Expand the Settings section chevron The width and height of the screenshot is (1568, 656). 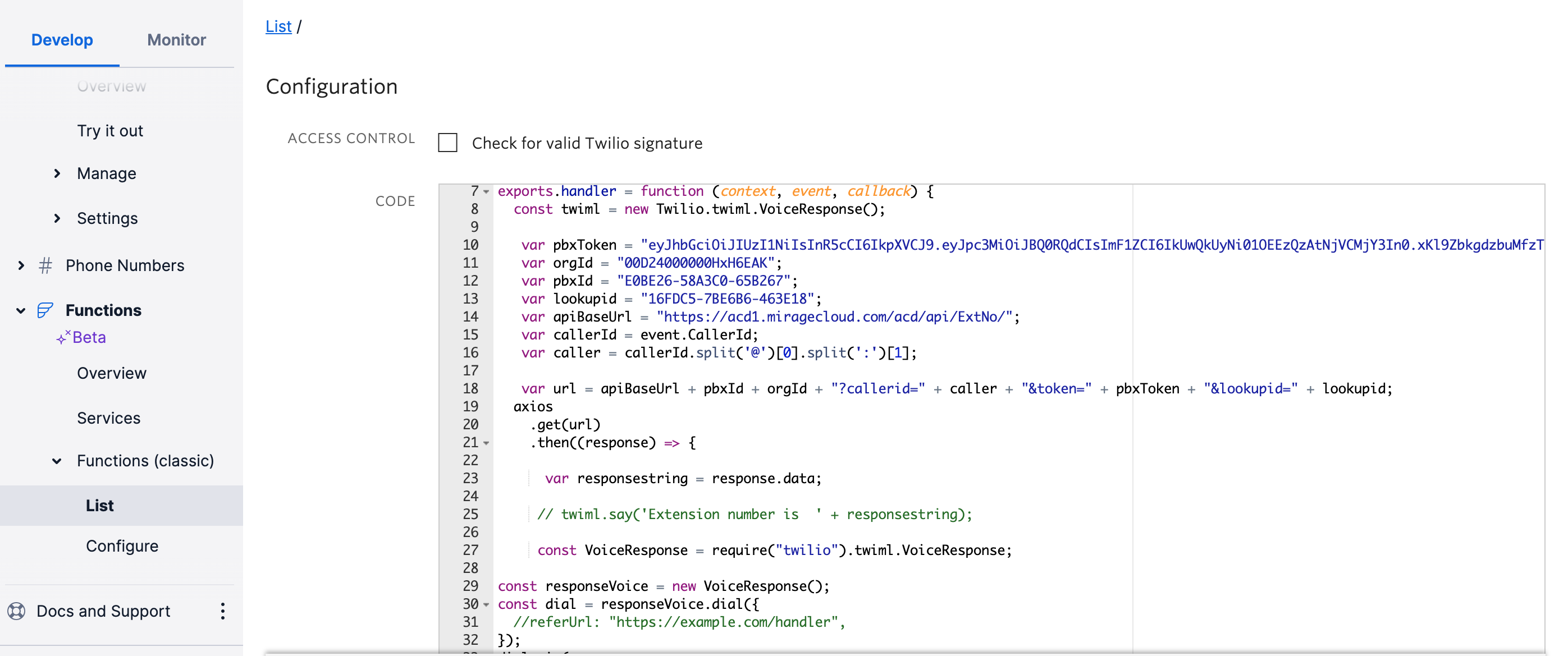click(57, 218)
